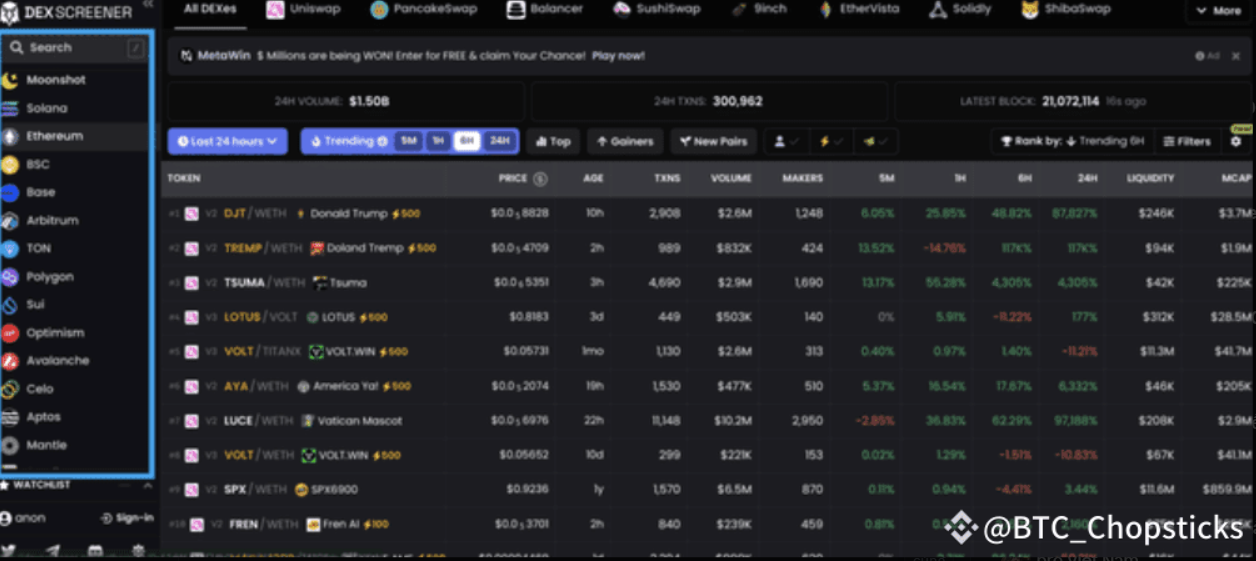Viewport: 1256px width, 561px height.
Task: Set trending period to 1H
Action: pyautogui.click(x=438, y=141)
